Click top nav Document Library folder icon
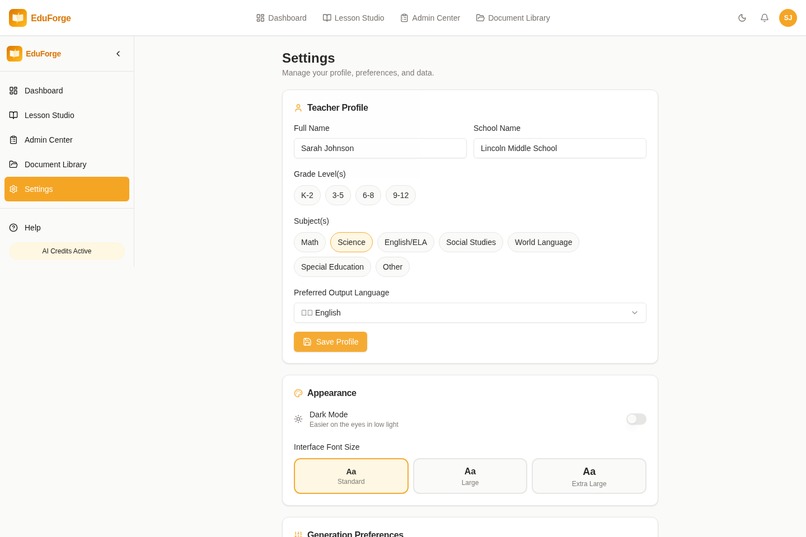806x537 pixels. click(x=480, y=18)
